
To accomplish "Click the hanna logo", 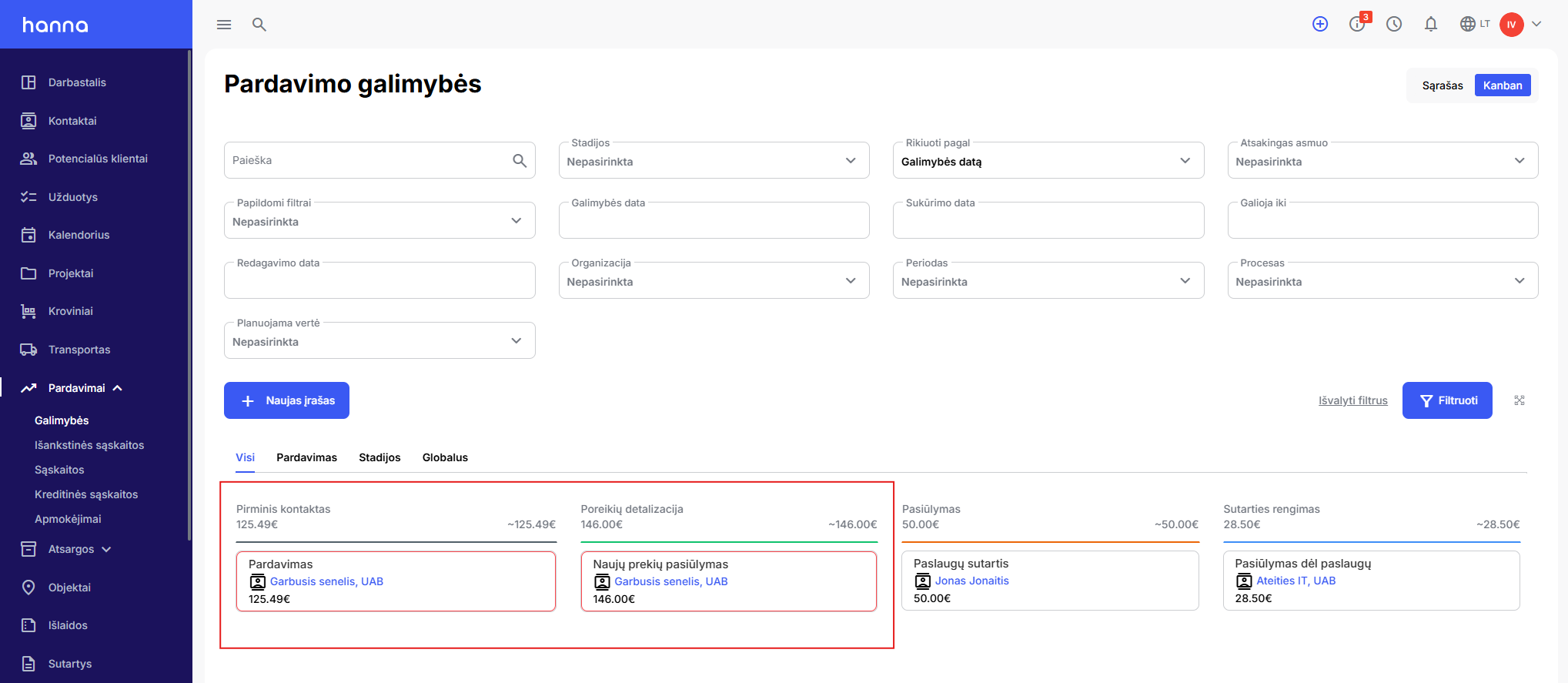I will (x=55, y=25).
